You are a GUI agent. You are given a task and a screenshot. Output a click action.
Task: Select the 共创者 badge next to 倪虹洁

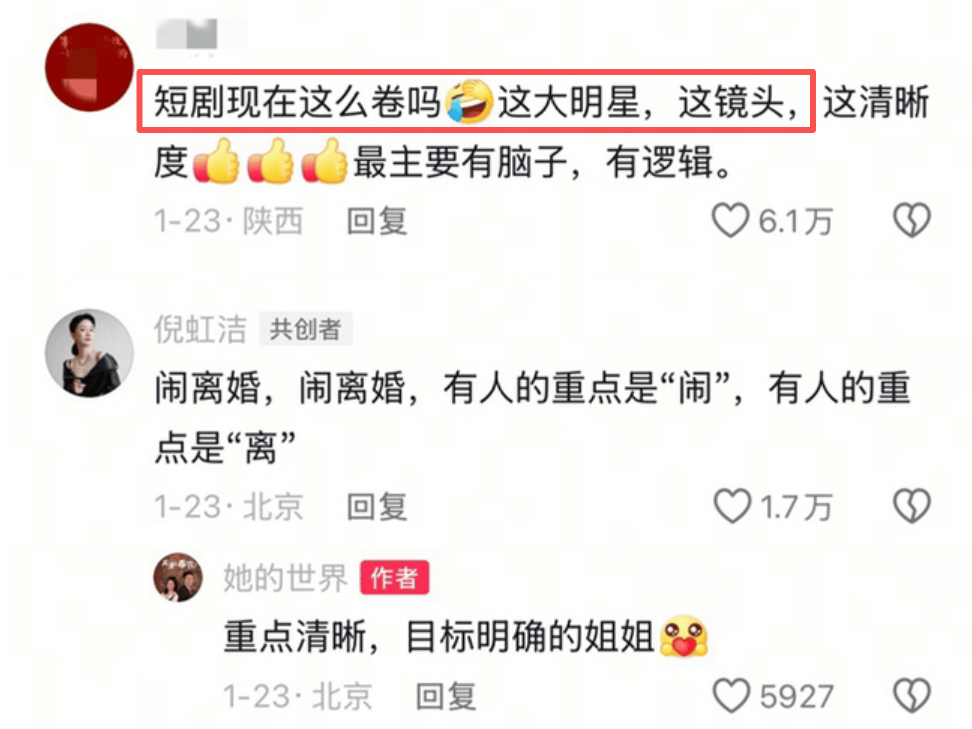click(x=306, y=329)
